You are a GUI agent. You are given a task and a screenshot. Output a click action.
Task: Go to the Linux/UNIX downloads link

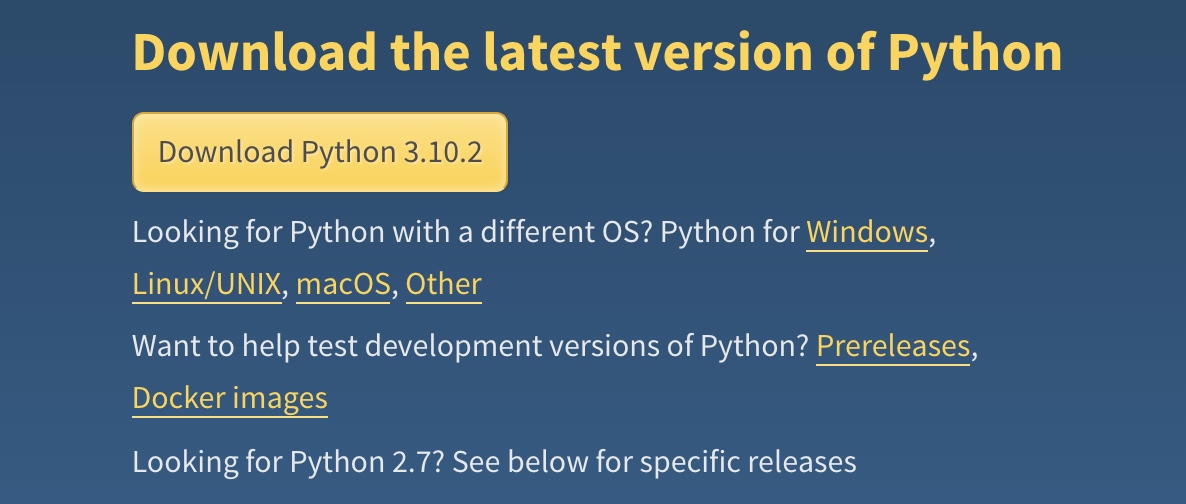click(x=207, y=285)
